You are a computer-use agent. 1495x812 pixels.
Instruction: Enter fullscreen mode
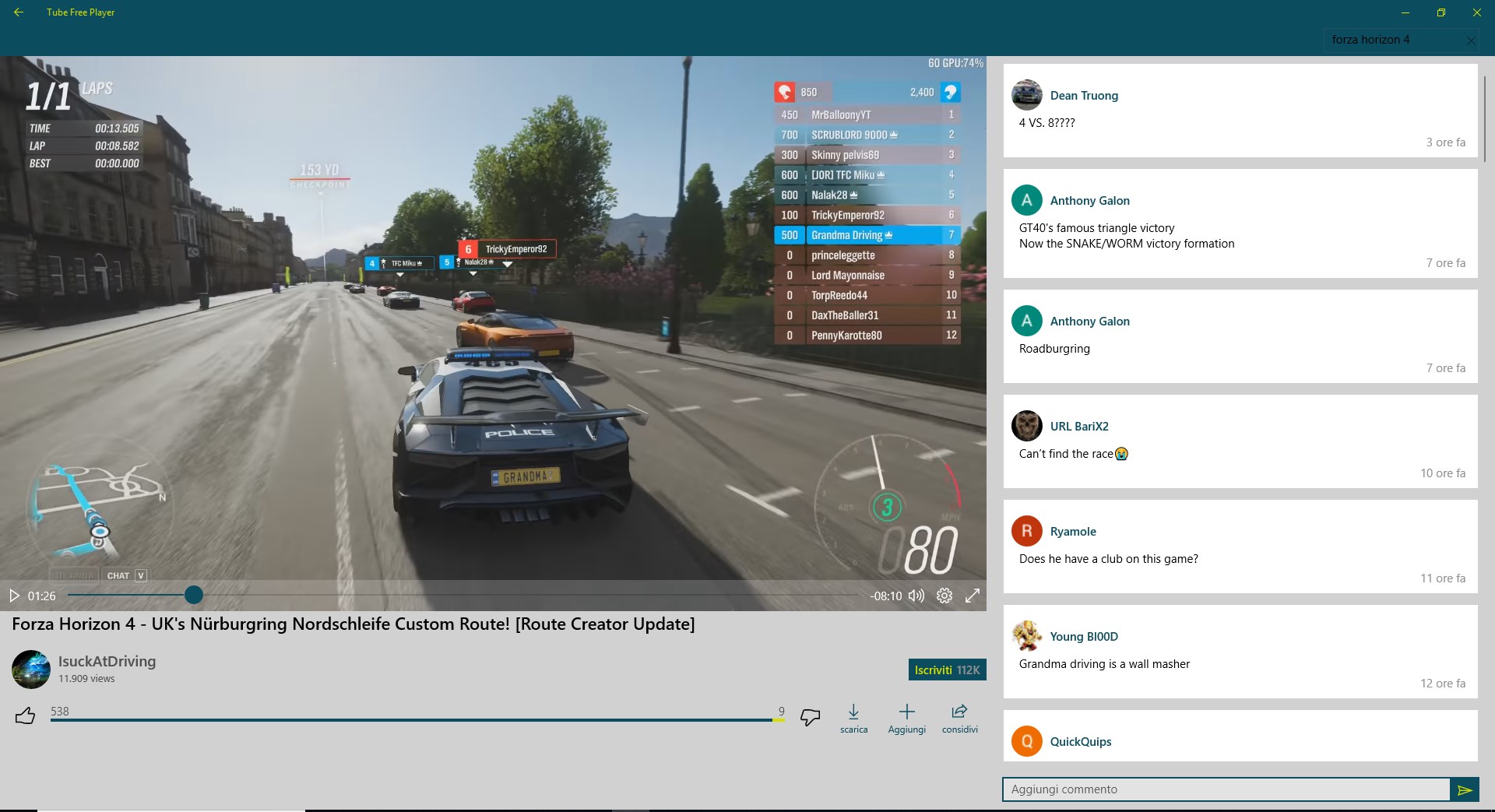(x=973, y=596)
